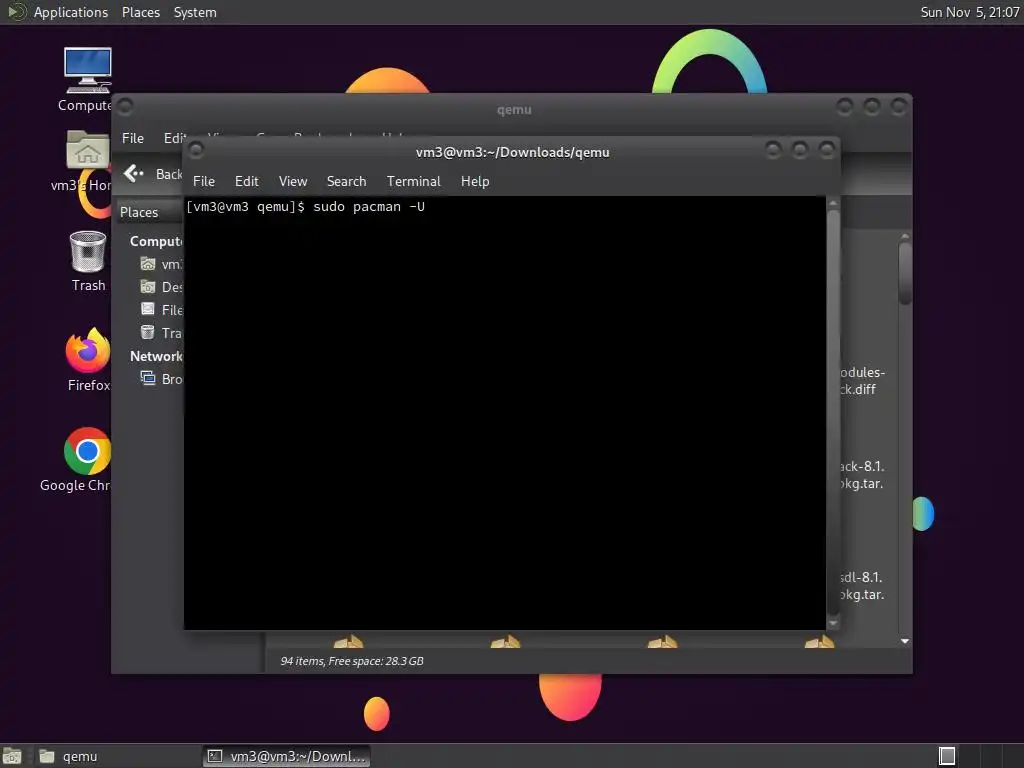Image resolution: width=1024 pixels, height=768 pixels.
Task: Select Browse Network entry in sidebar
Action: point(161,379)
